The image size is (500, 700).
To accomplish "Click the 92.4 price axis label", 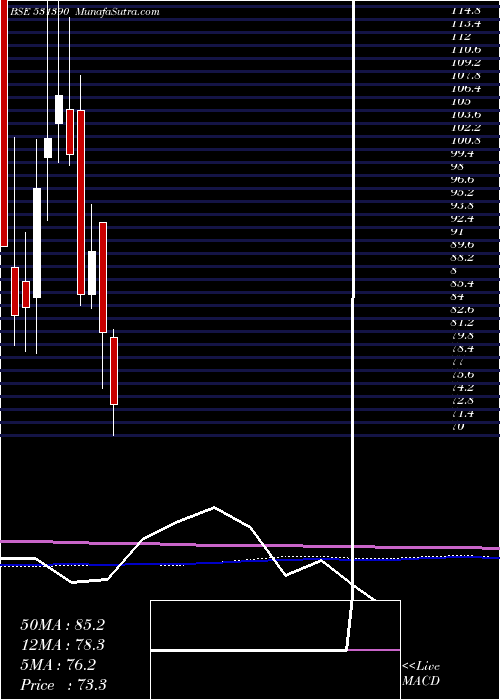I will pyautogui.click(x=464, y=219).
